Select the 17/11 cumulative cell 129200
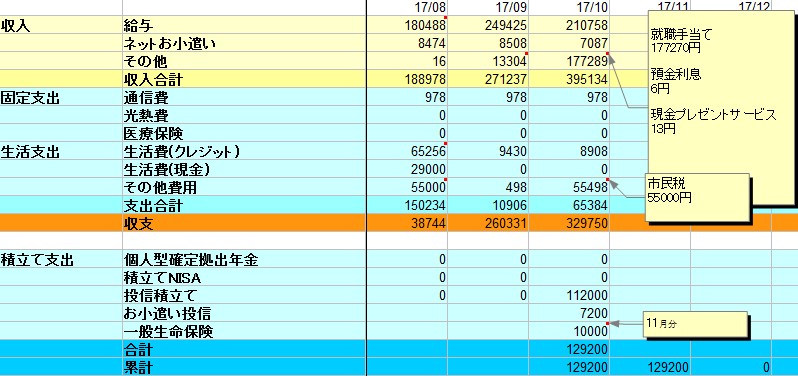 point(650,367)
